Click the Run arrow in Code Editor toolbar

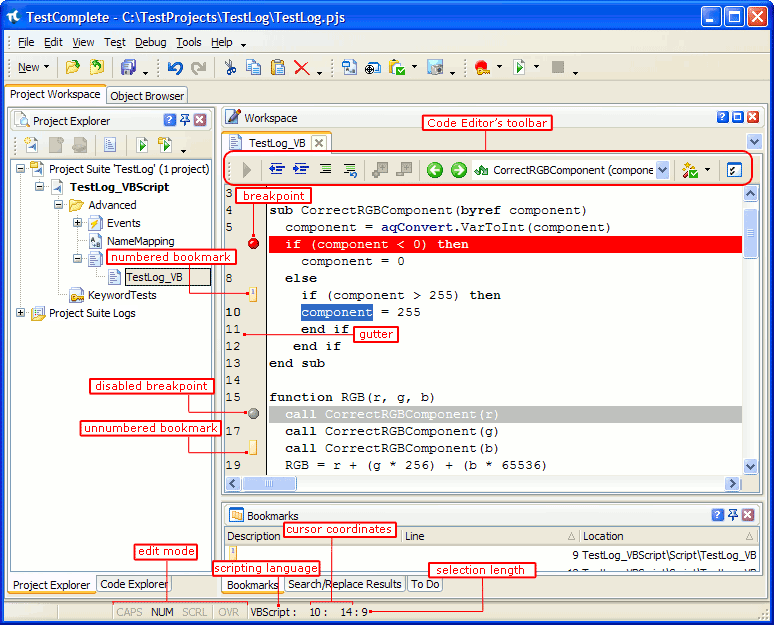click(x=247, y=170)
